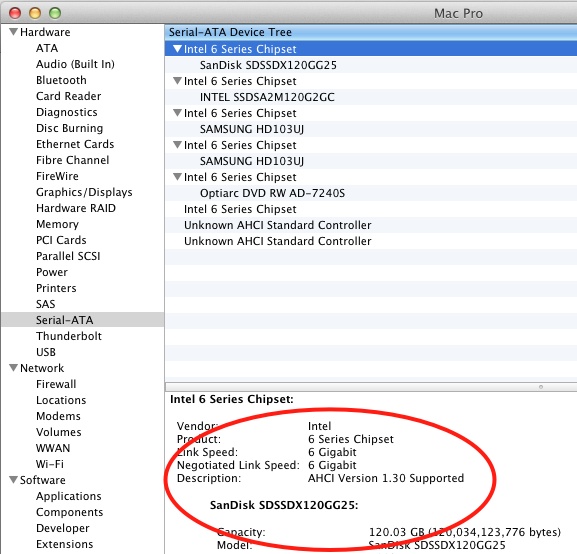Viewport: 577px width, 554px height.
Task: Open Diagnostics in the sidebar
Action: [x=67, y=112]
